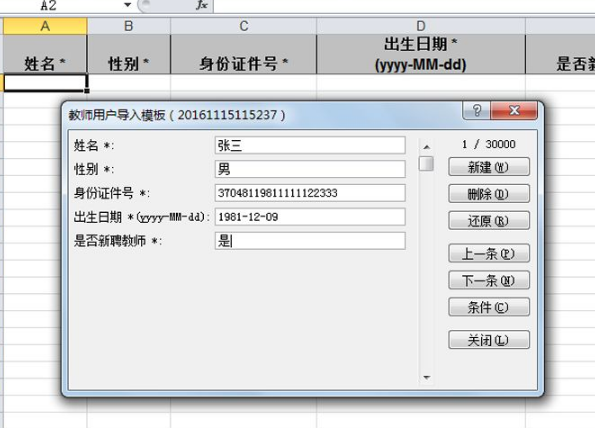Close the form with the 关闭 button
The height and width of the screenshot is (428, 595).
tap(489, 340)
